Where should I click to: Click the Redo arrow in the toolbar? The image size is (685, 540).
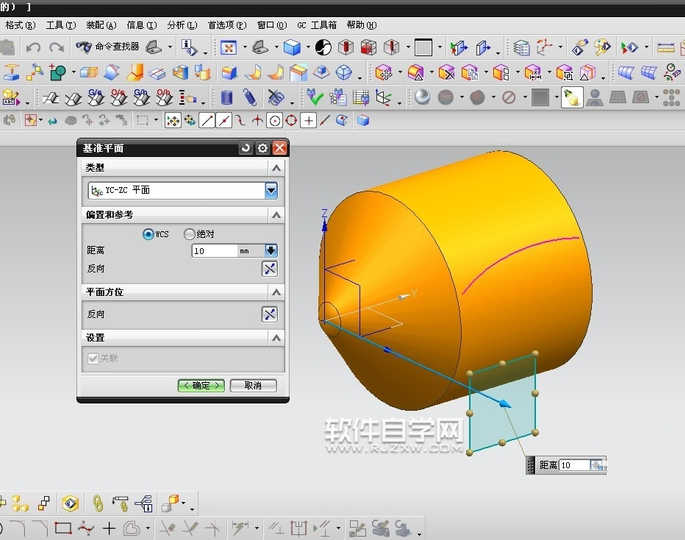56,47
